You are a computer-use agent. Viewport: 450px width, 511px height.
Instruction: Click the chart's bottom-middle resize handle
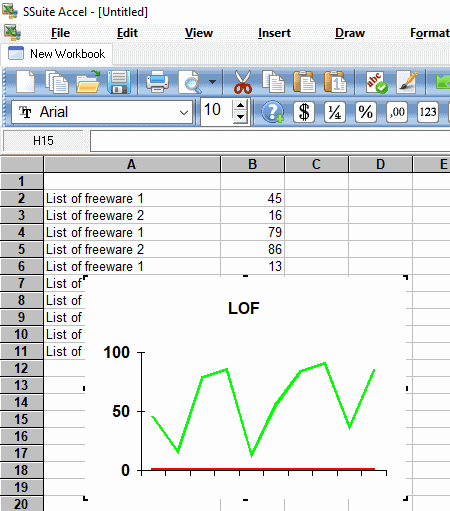click(x=246, y=499)
